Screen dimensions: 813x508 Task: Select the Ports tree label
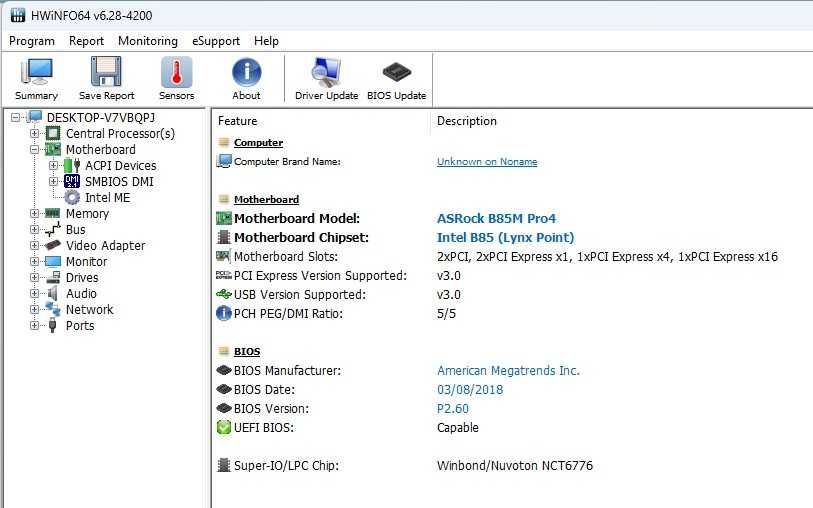[80, 326]
